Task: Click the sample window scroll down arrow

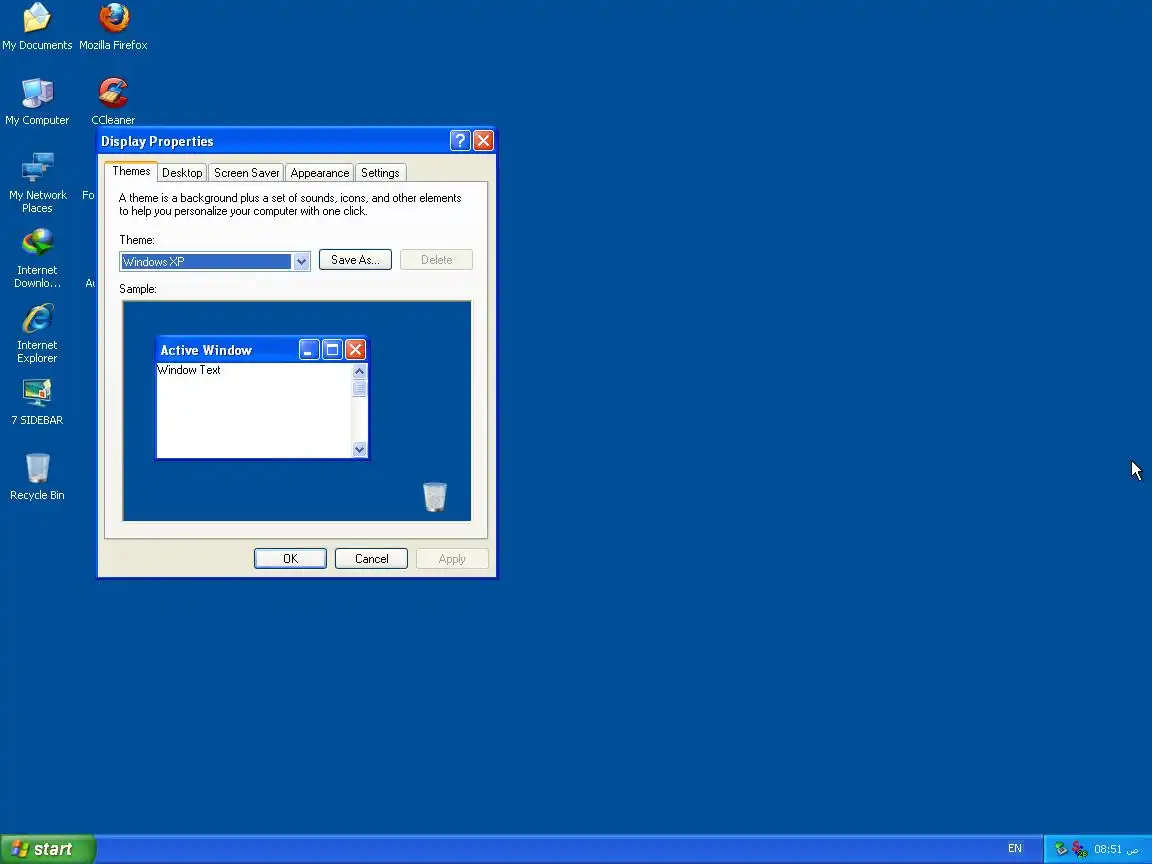Action: tap(359, 449)
